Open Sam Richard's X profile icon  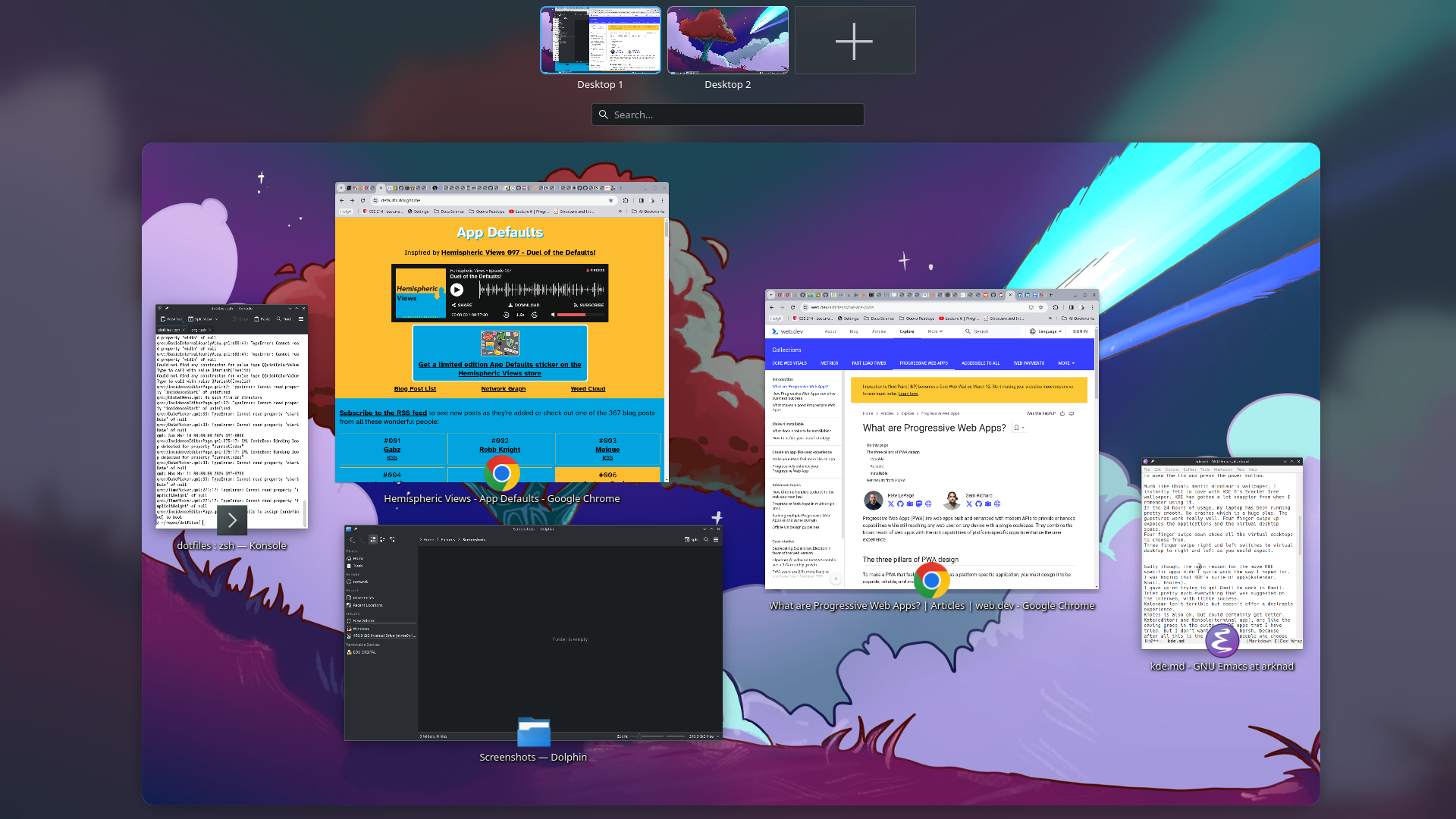(x=968, y=504)
